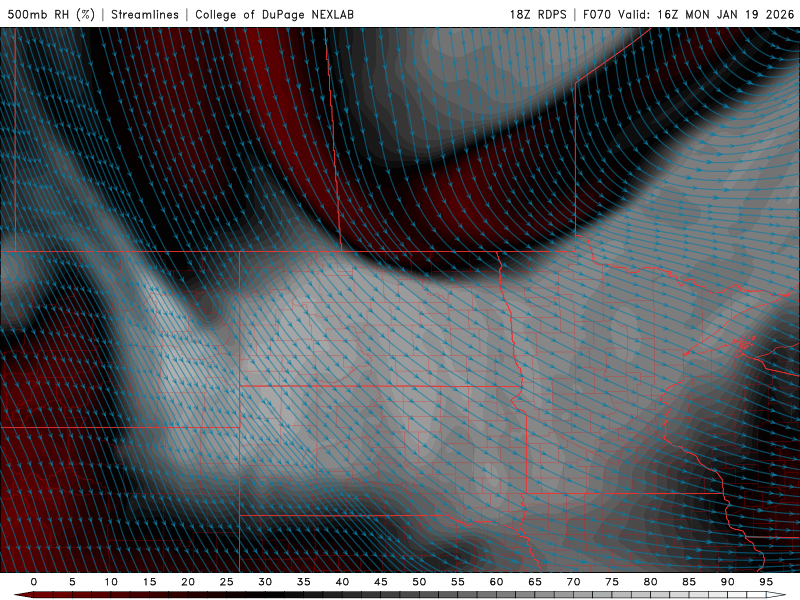
Task: Click the '90' colorbar label
Action: (x=727, y=582)
